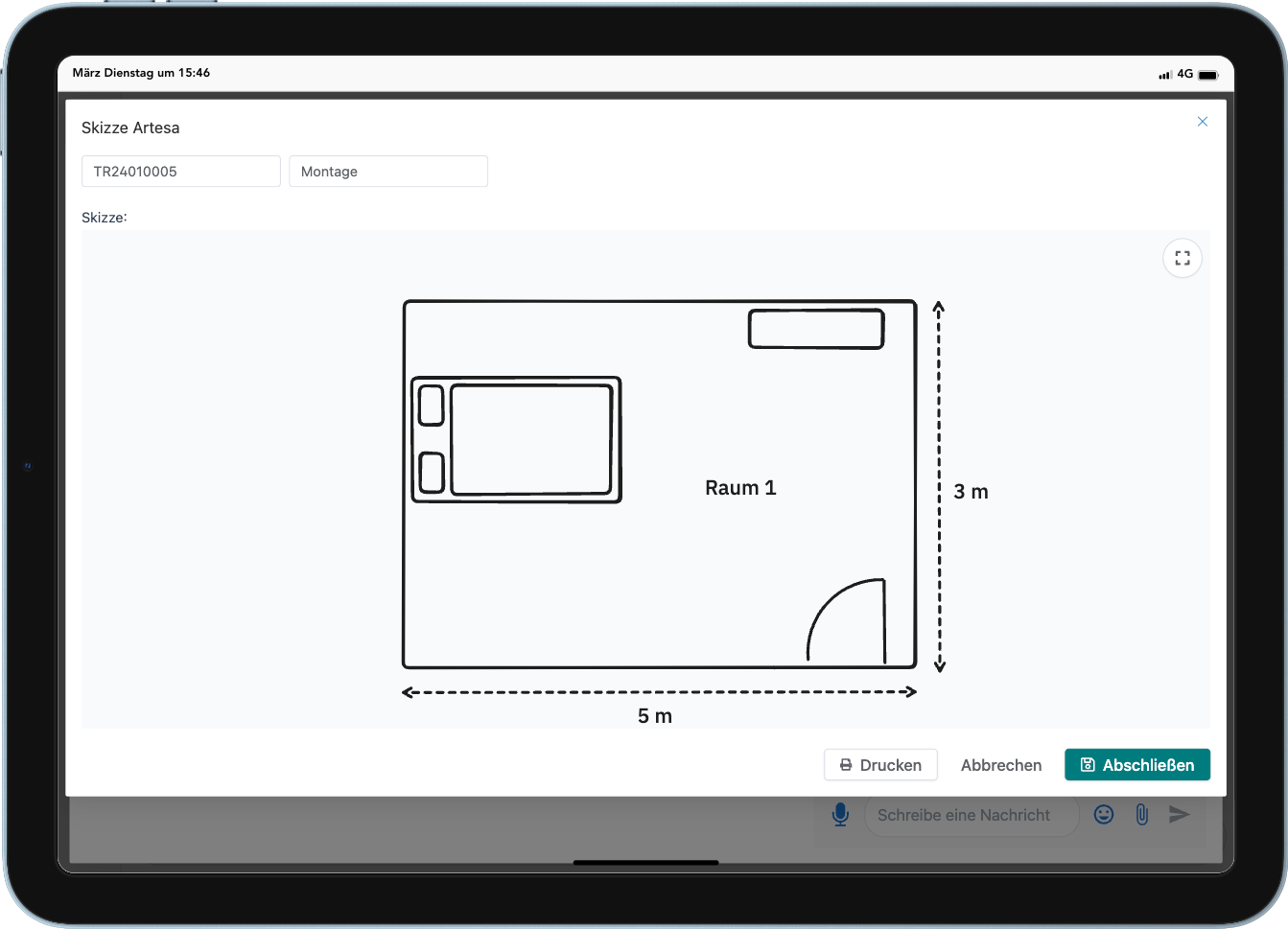This screenshot has width=1288, height=929.
Task: Click the paperclip attachment icon
Action: [1141, 815]
